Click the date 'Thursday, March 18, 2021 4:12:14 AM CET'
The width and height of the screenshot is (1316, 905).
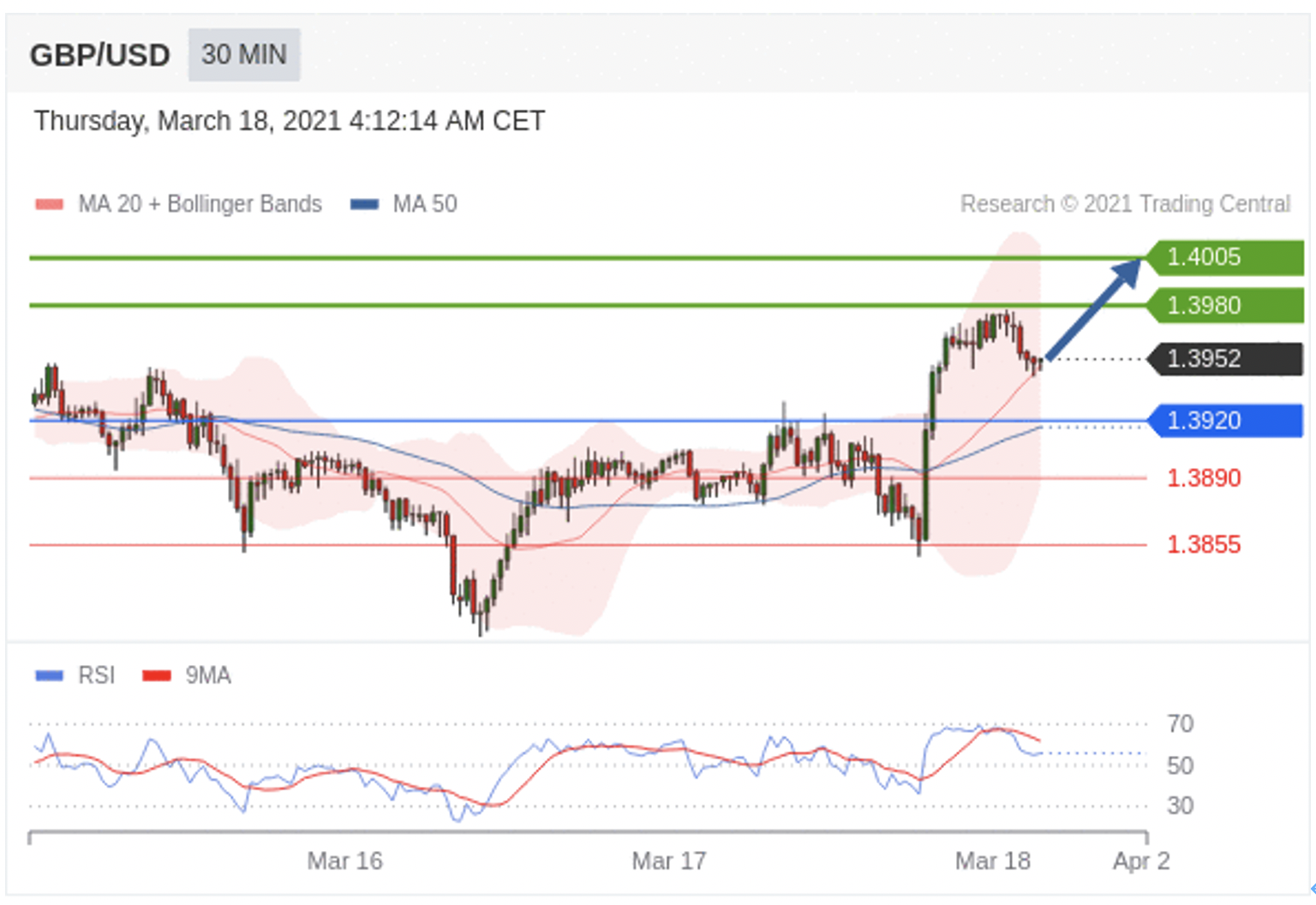290,121
